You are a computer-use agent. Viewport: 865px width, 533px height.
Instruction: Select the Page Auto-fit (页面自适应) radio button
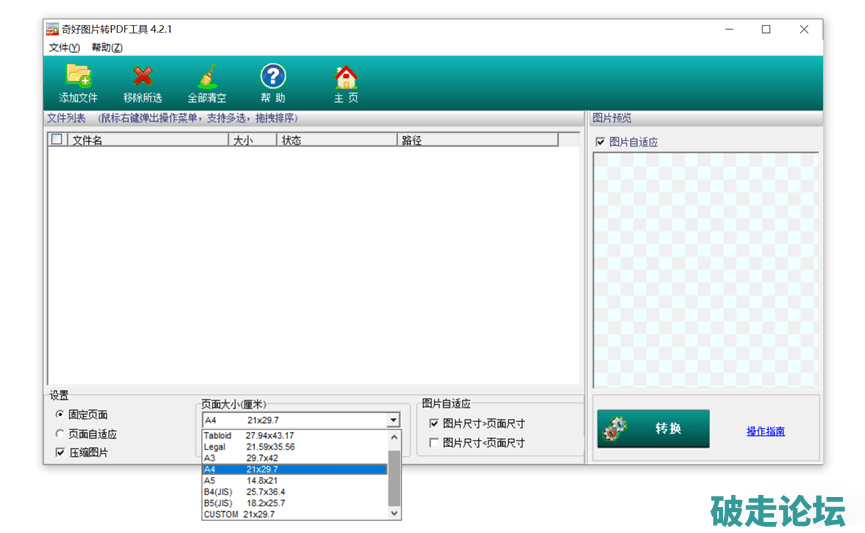click(60, 434)
